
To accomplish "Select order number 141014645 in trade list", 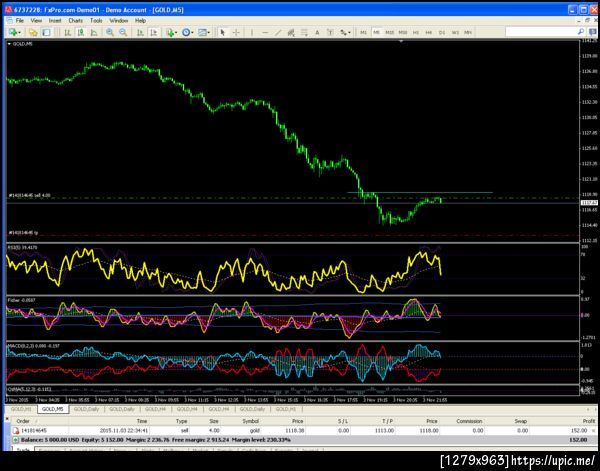I will tap(34, 430).
